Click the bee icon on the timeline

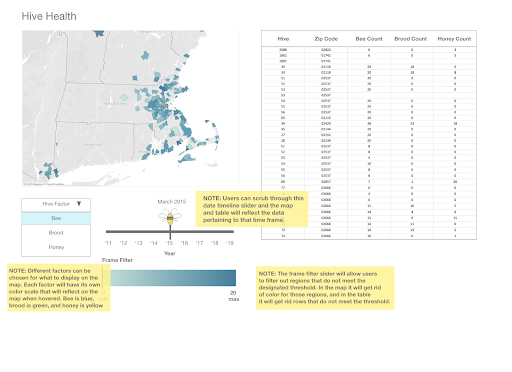pyautogui.click(x=170, y=217)
